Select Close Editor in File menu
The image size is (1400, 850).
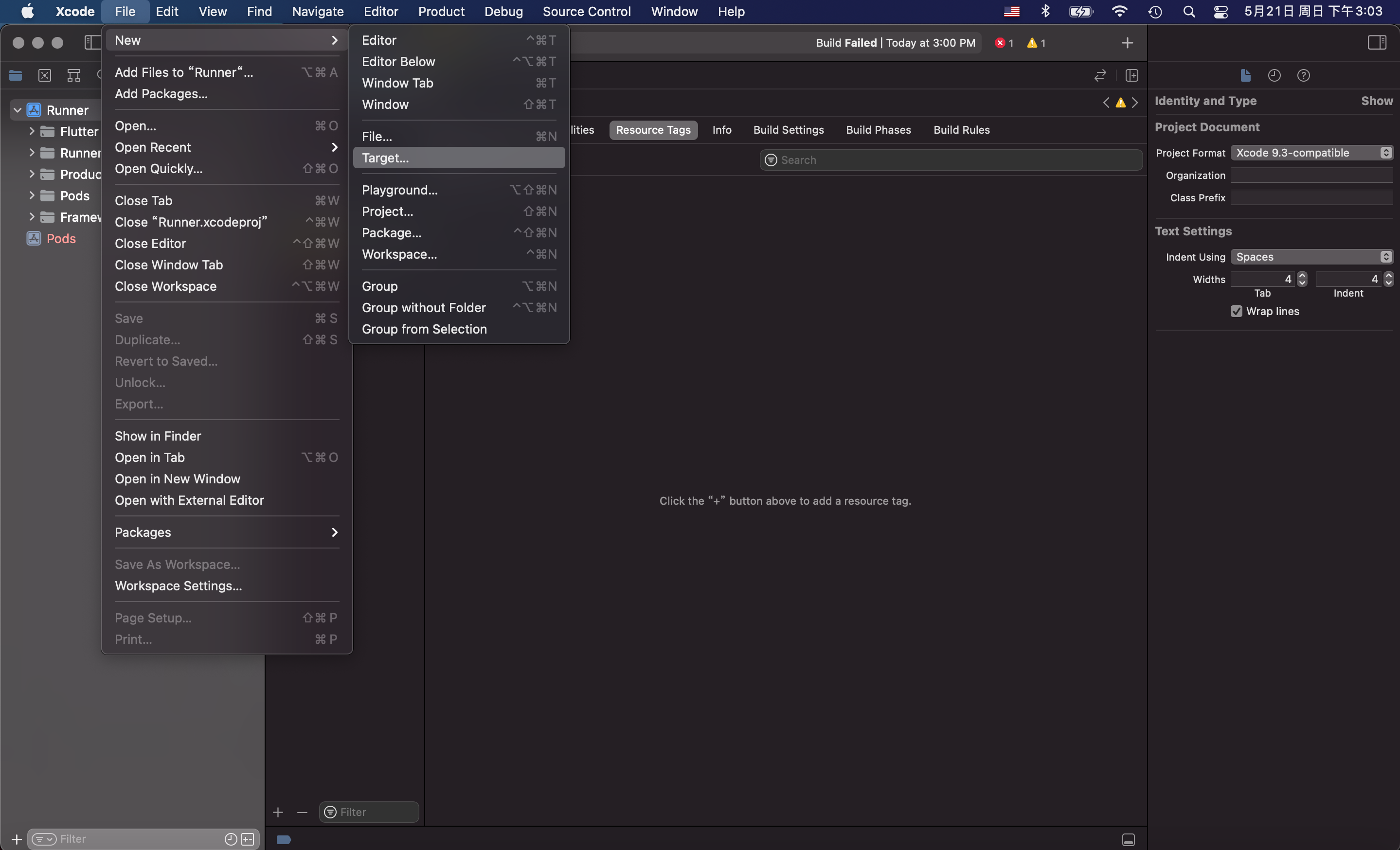click(x=226, y=243)
